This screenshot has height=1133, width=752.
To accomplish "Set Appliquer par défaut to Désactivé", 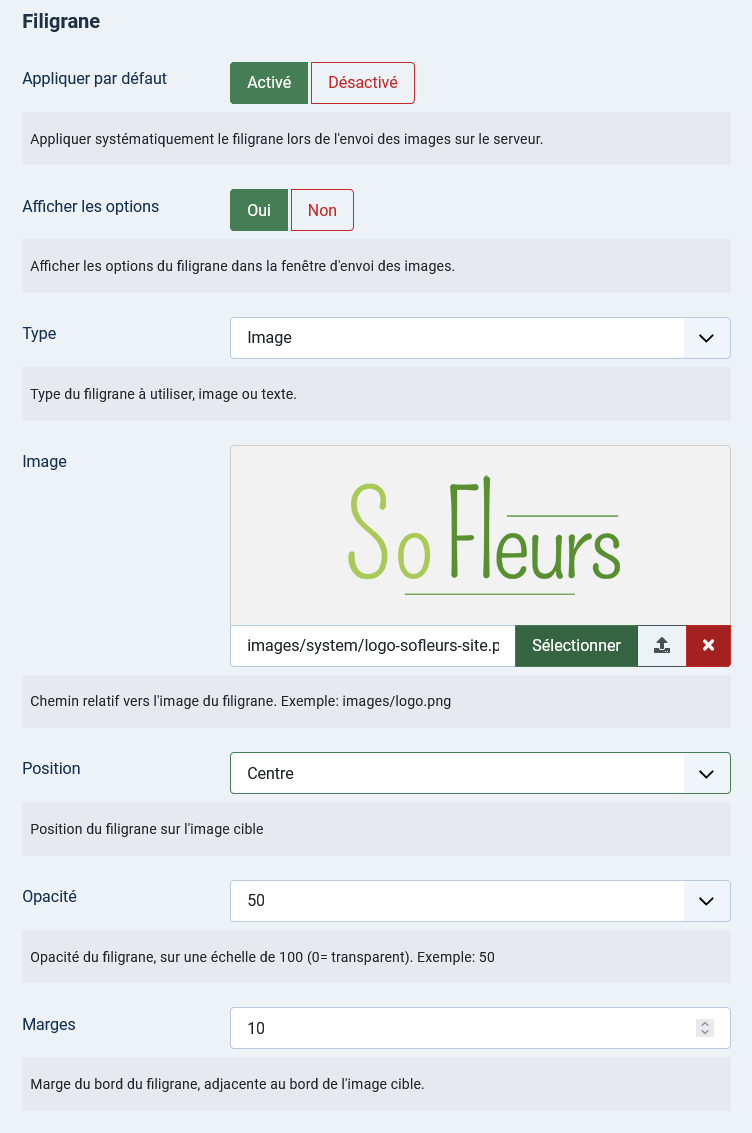I will (x=363, y=83).
